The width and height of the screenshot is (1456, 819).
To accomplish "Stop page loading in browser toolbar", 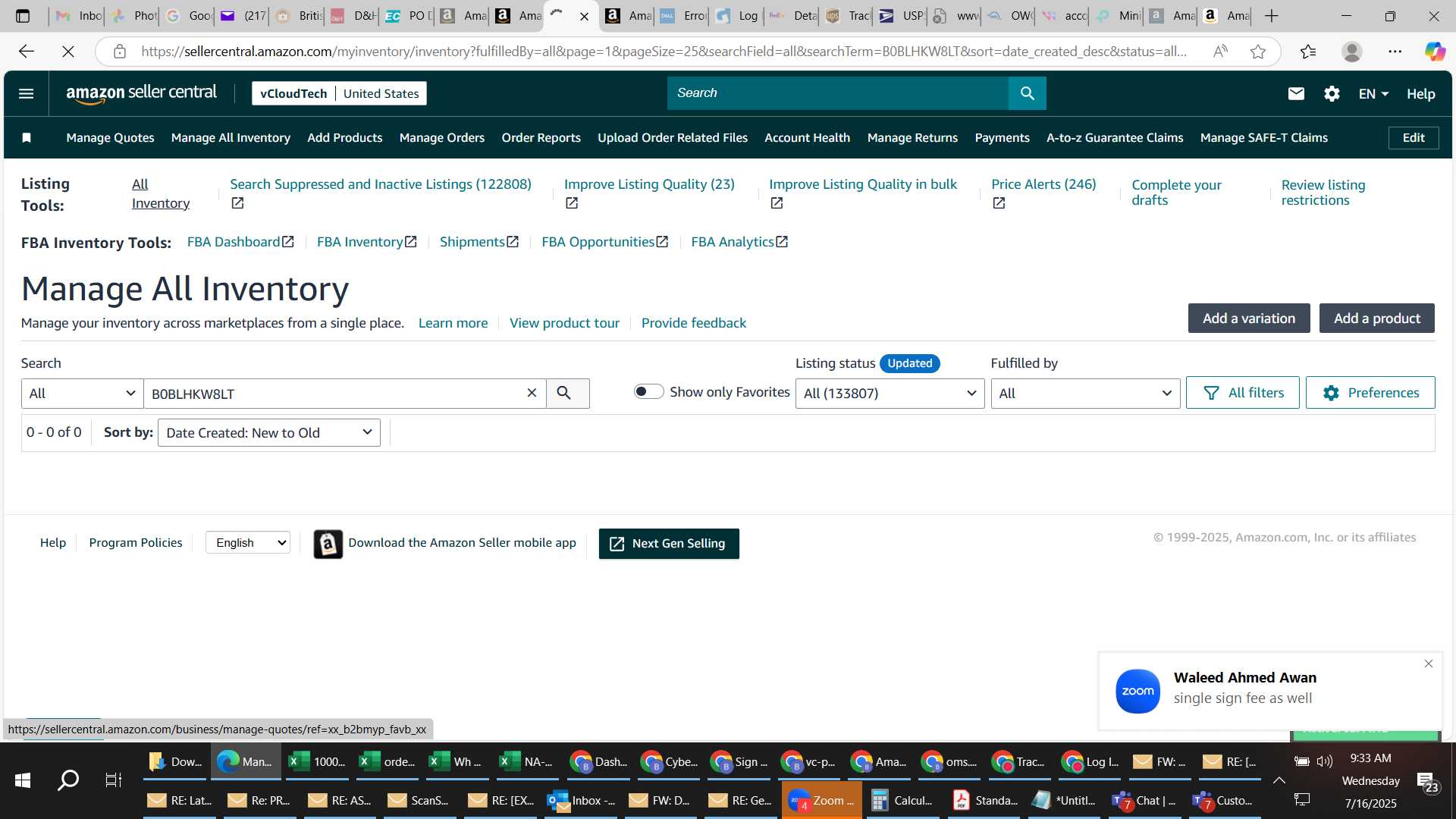I will coord(67,52).
